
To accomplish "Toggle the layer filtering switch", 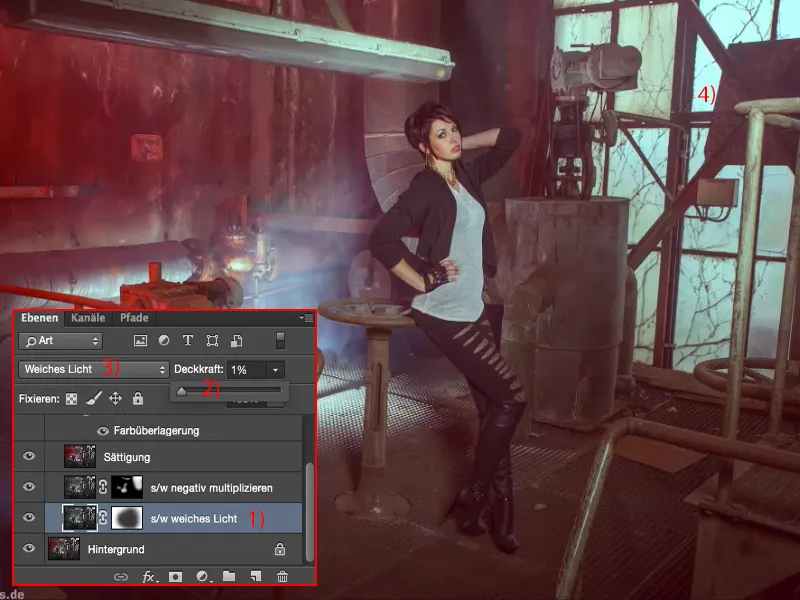I will [280, 341].
